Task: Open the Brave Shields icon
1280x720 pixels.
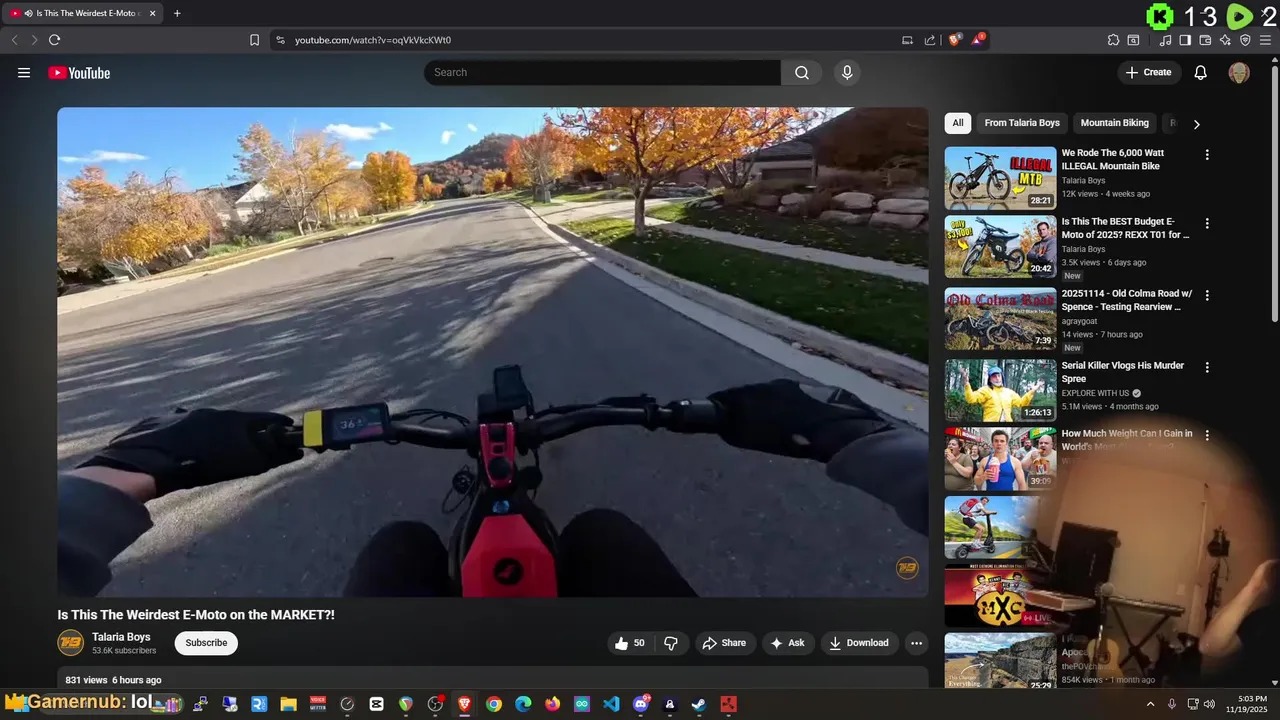Action: 954,40
